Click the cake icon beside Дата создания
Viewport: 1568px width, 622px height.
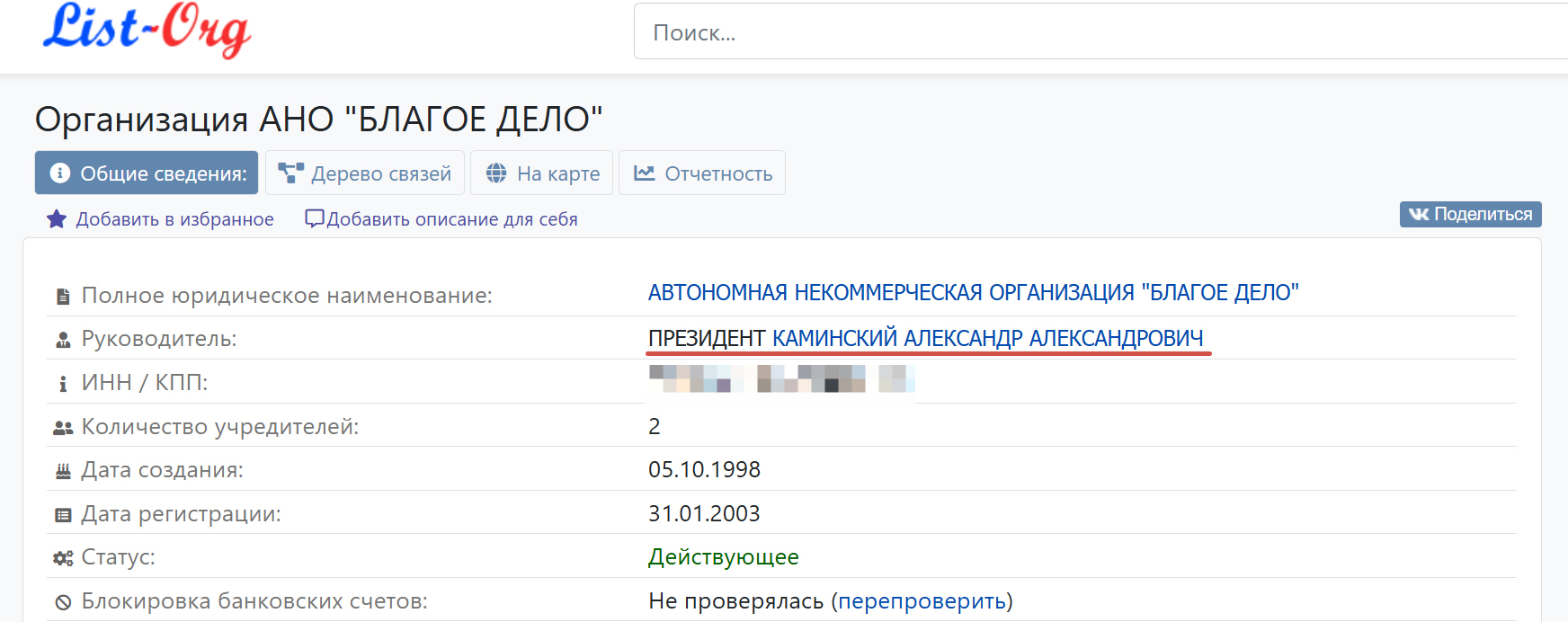pyautogui.click(x=63, y=471)
